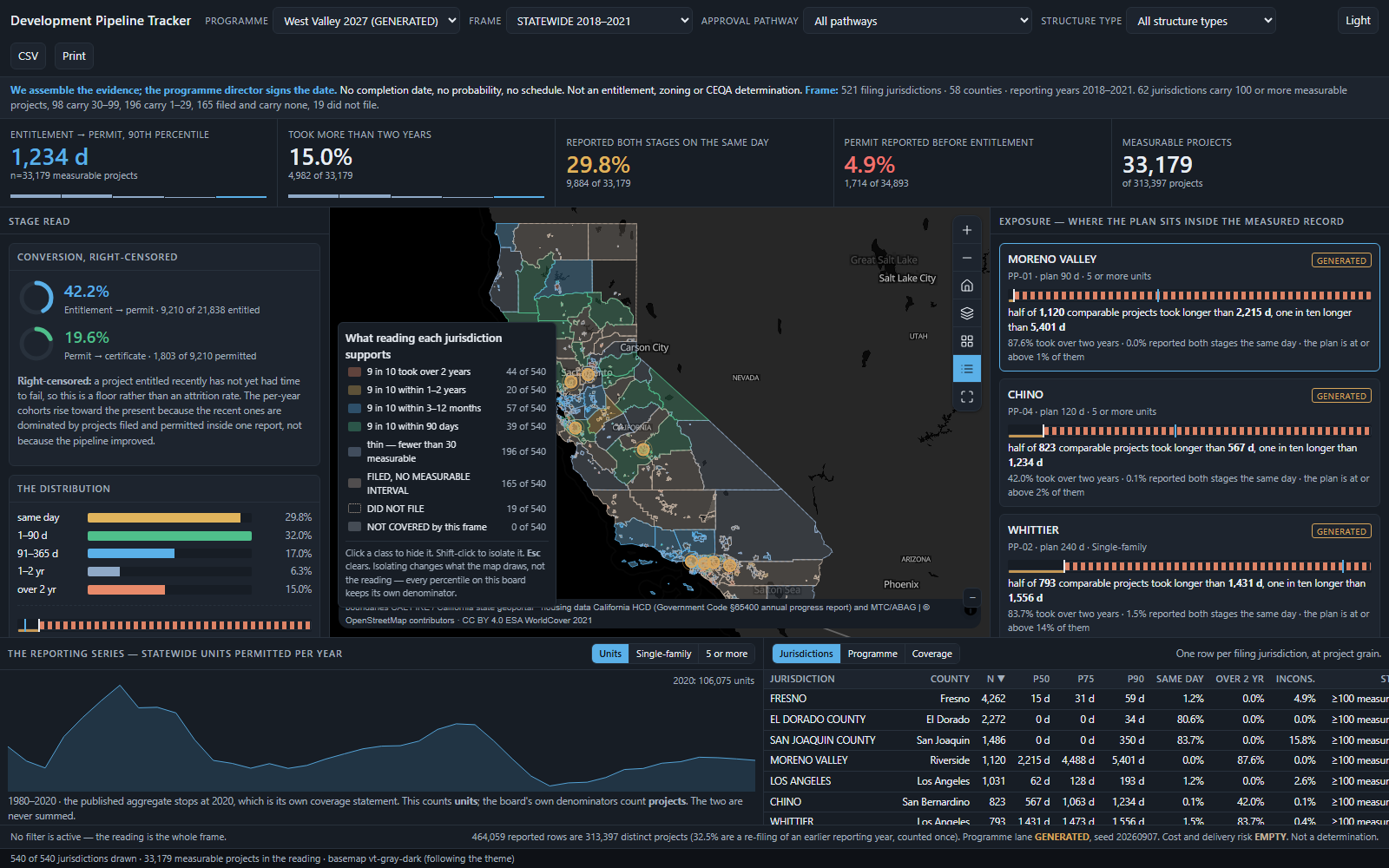Screen dimensions: 1389x868
Task: Select the SAN JOAQUIN COUNTY row
Action: 1076,740
